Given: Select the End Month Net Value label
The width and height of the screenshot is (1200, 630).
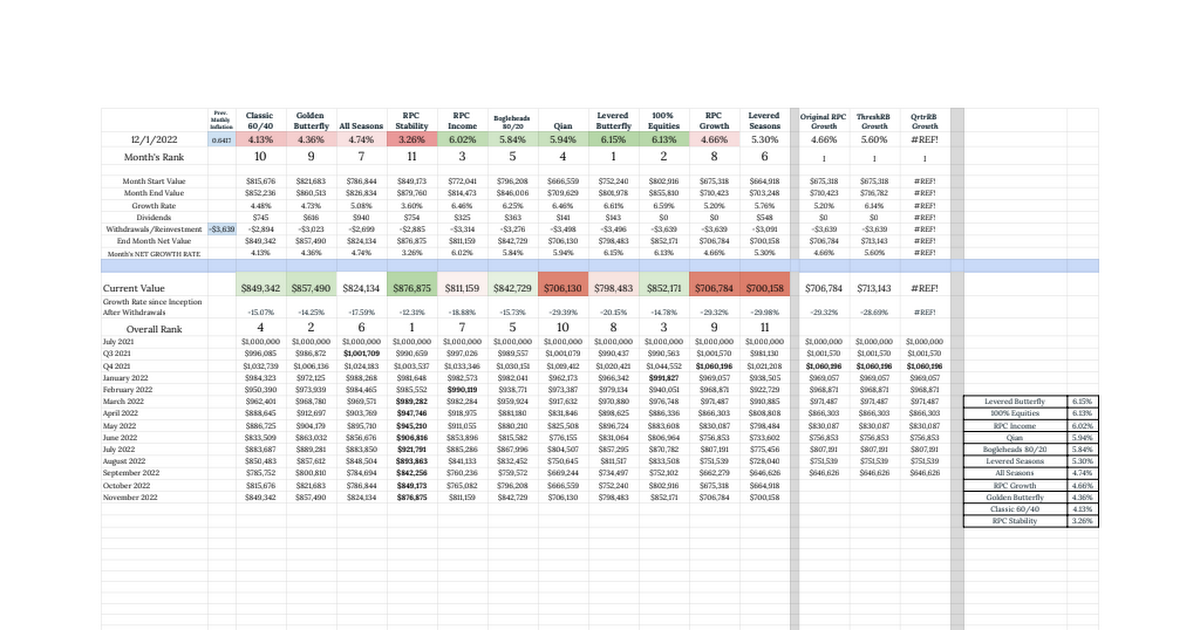Looking at the screenshot, I should pyautogui.click(x=152, y=241).
